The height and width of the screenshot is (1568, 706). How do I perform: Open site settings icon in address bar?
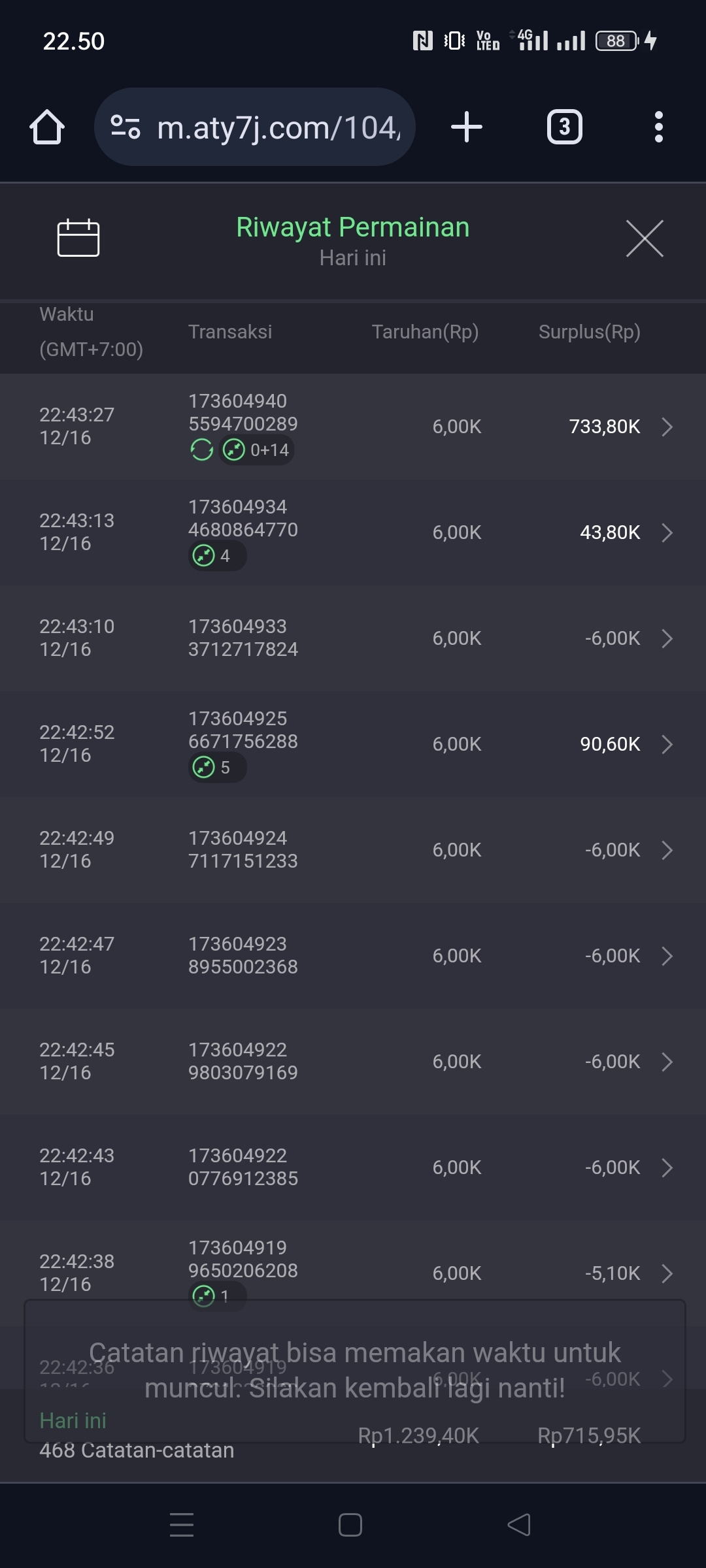point(126,127)
